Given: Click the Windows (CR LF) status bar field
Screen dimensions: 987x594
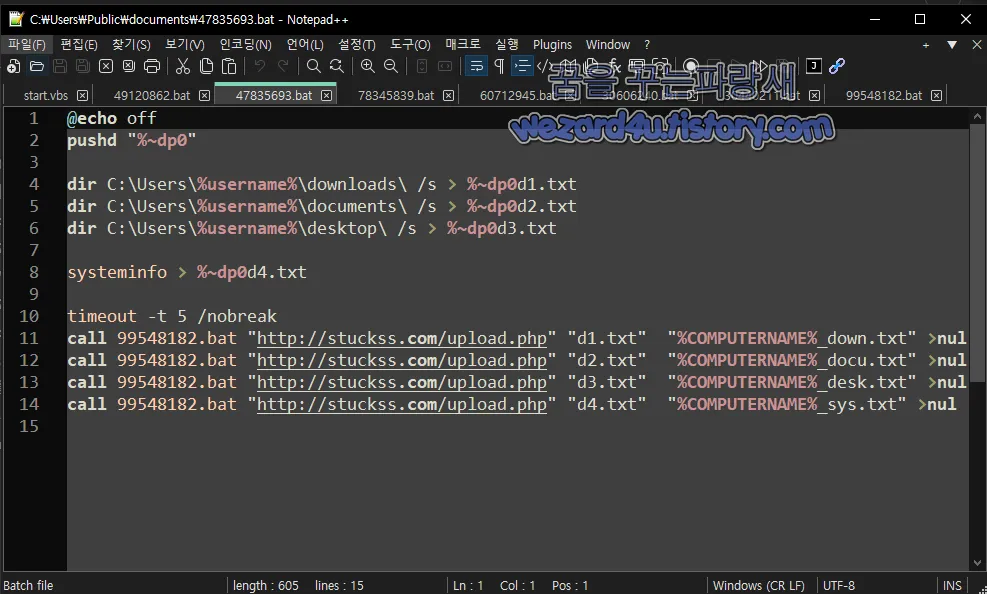Looking at the screenshot, I should click(759, 585).
